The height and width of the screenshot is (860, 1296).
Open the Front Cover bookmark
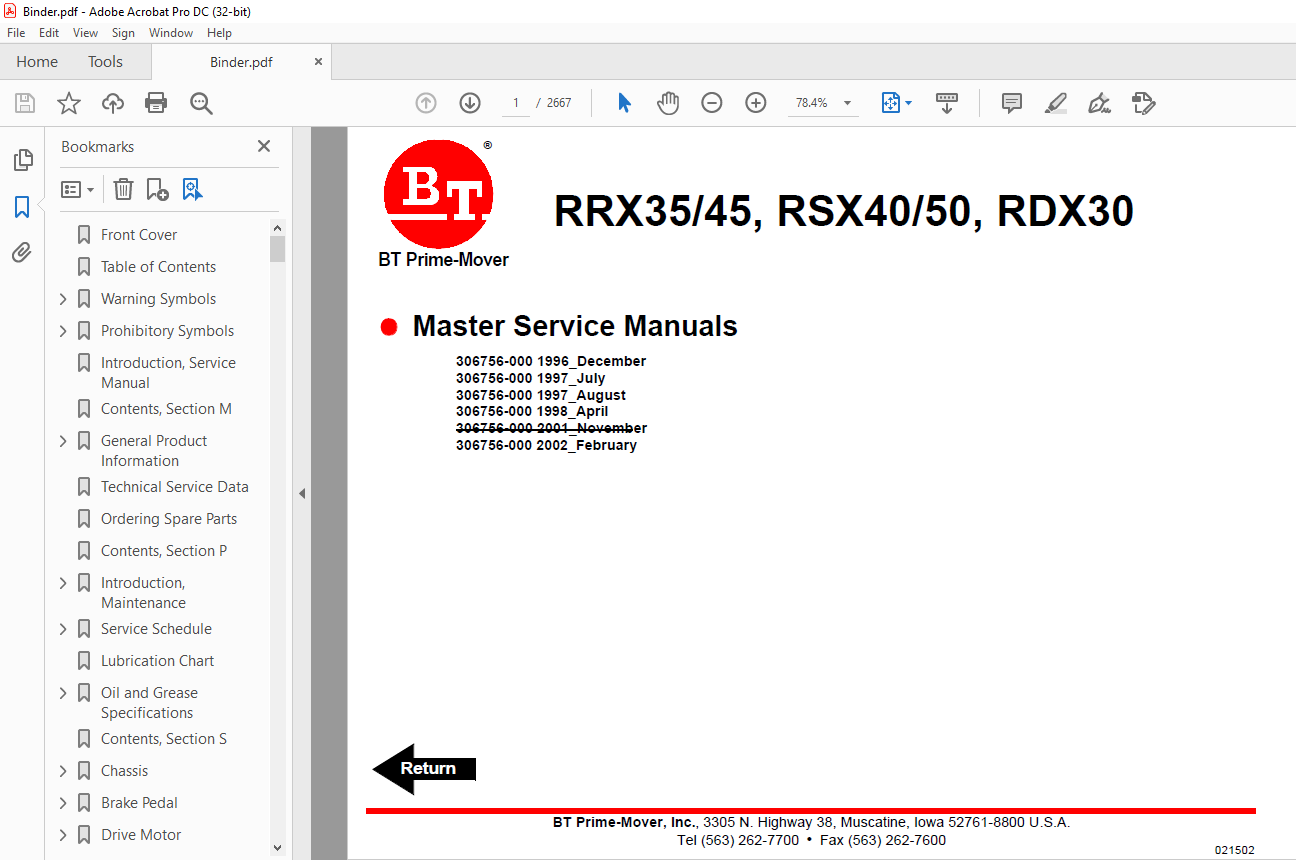(x=139, y=235)
